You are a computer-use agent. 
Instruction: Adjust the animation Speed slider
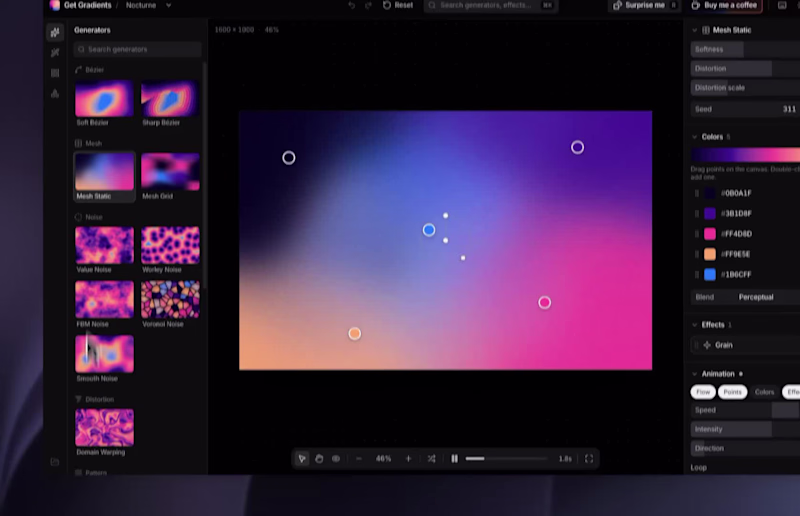(745, 410)
